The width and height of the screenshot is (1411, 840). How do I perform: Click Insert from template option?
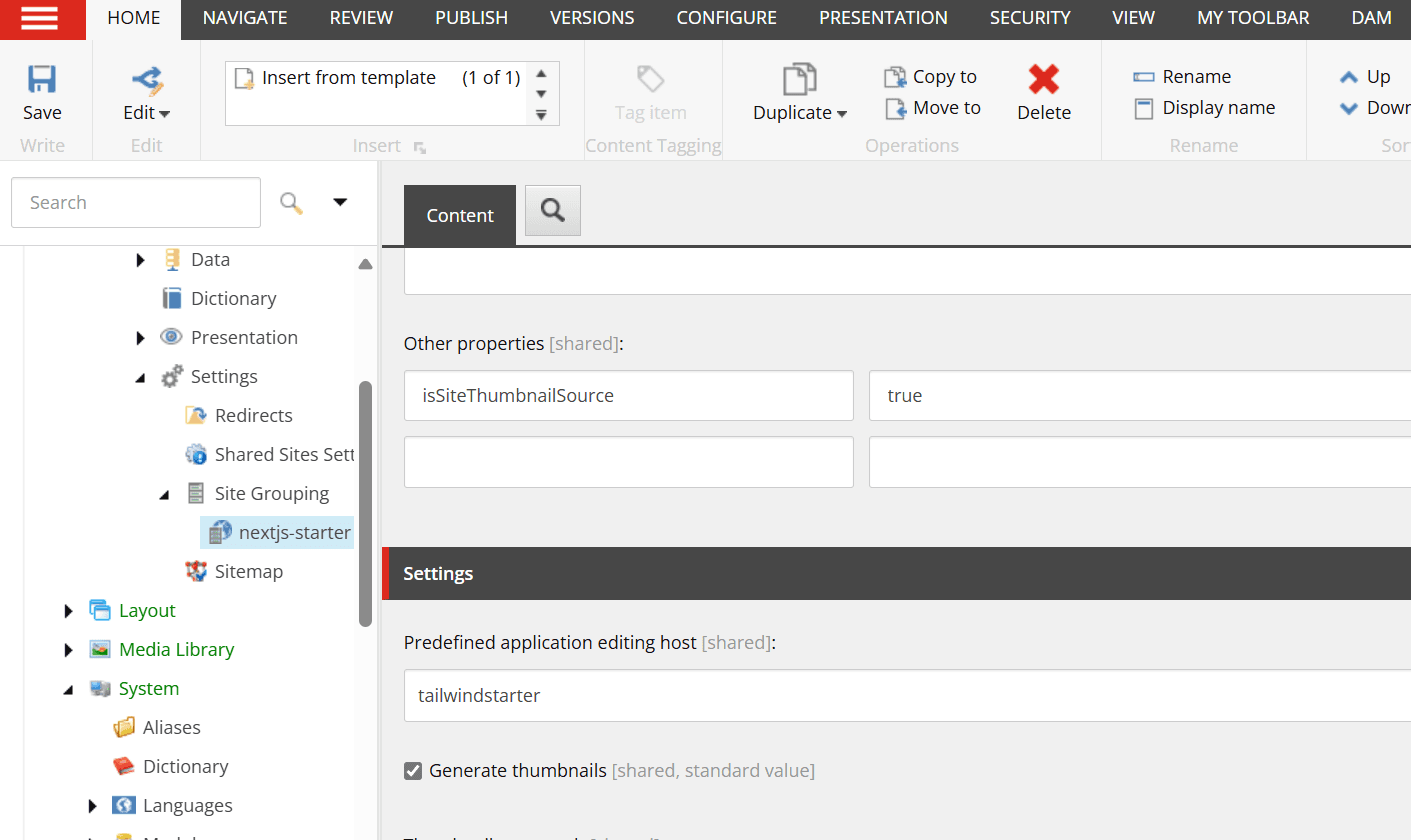pyautogui.click(x=348, y=78)
